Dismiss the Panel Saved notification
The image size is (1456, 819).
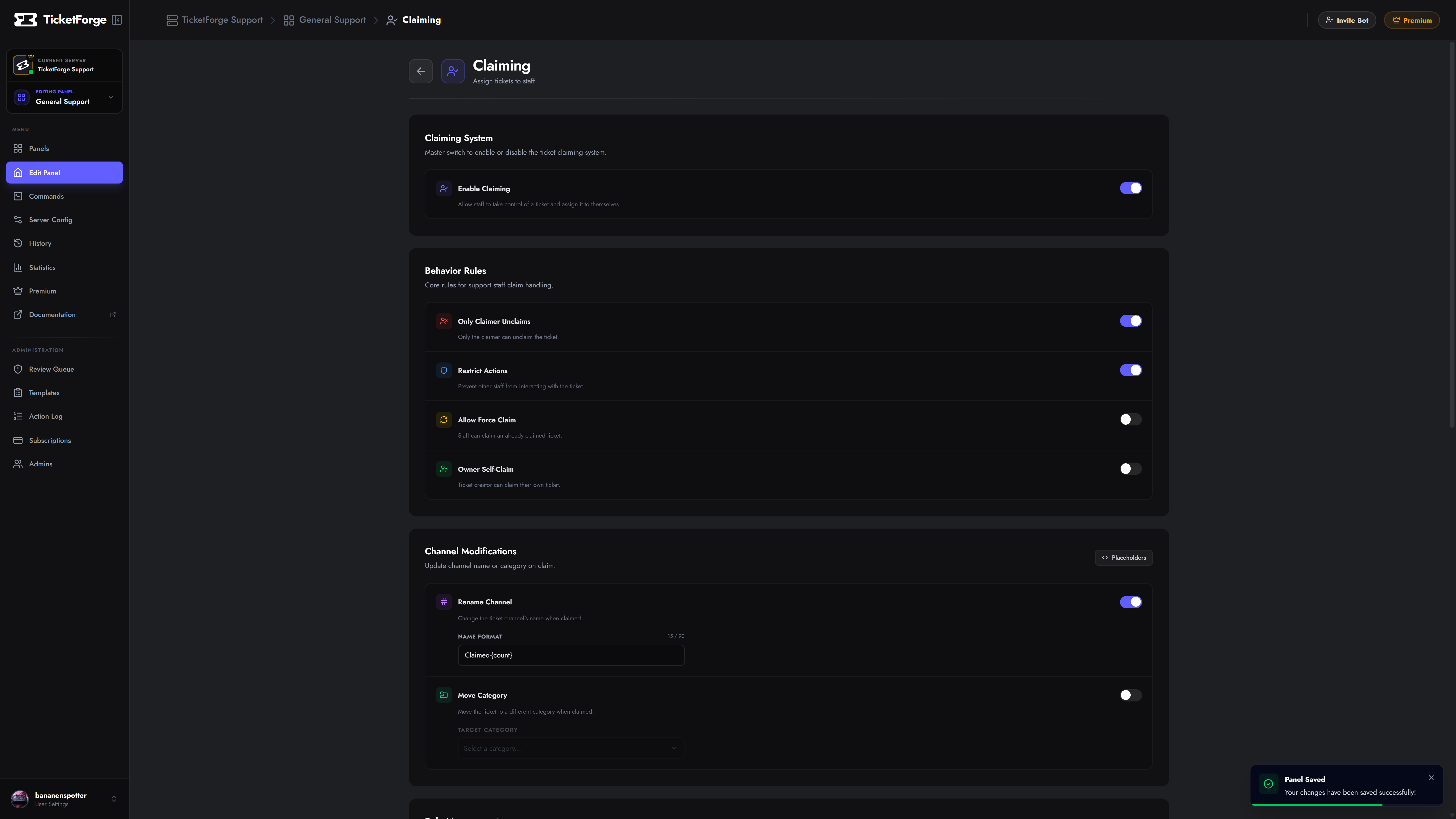(x=1431, y=778)
